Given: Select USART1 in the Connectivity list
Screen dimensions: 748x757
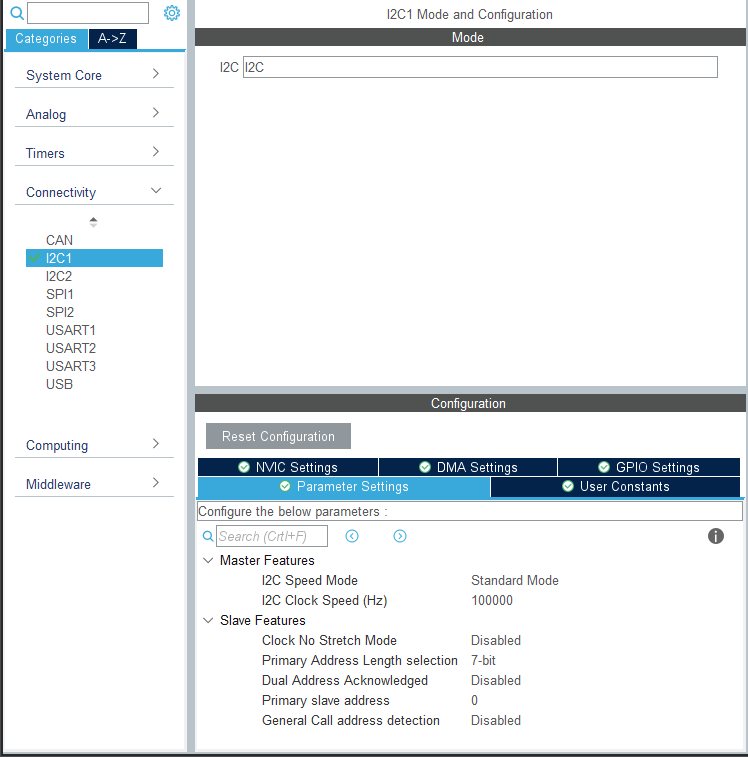Looking at the screenshot, I should coord(71,330).
